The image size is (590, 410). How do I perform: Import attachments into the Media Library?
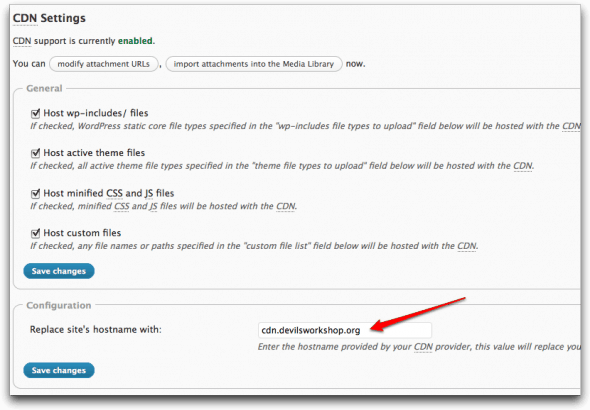click(254, 64)
